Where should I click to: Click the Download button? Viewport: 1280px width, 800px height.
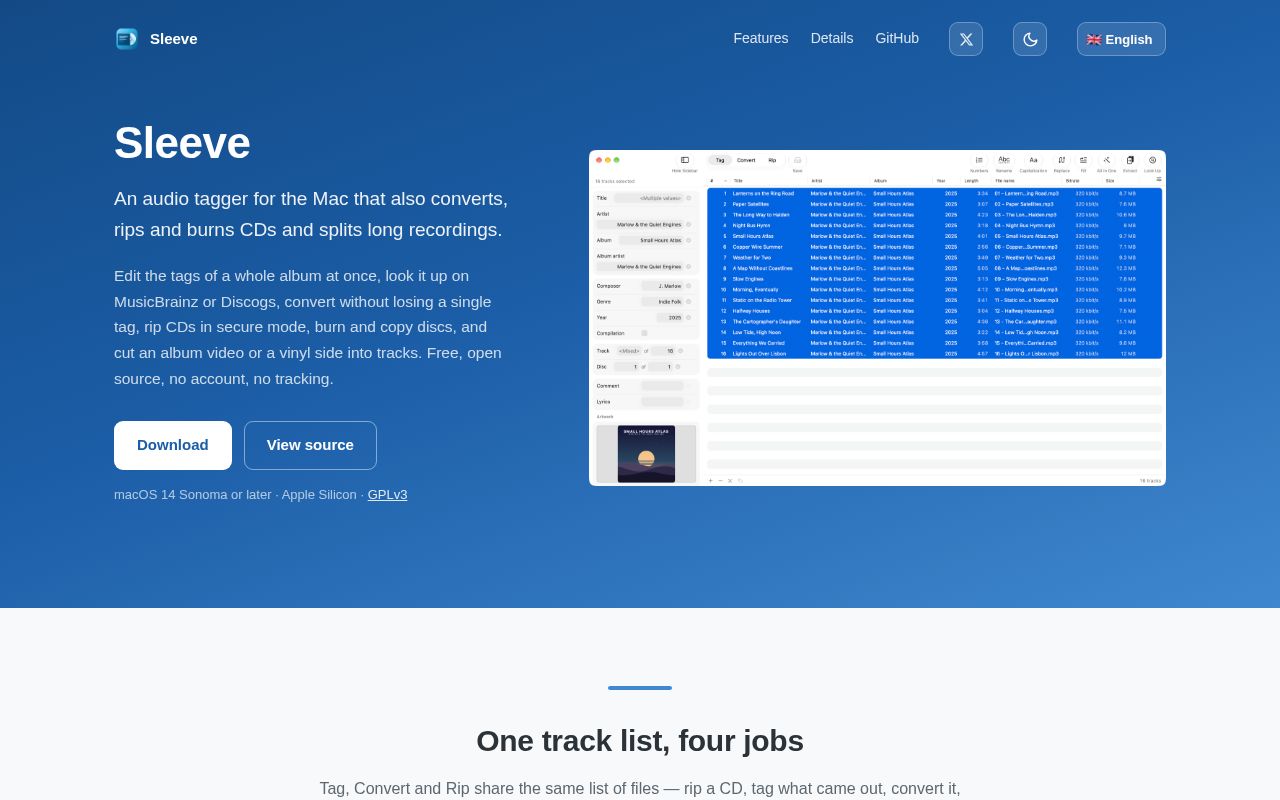173,445
